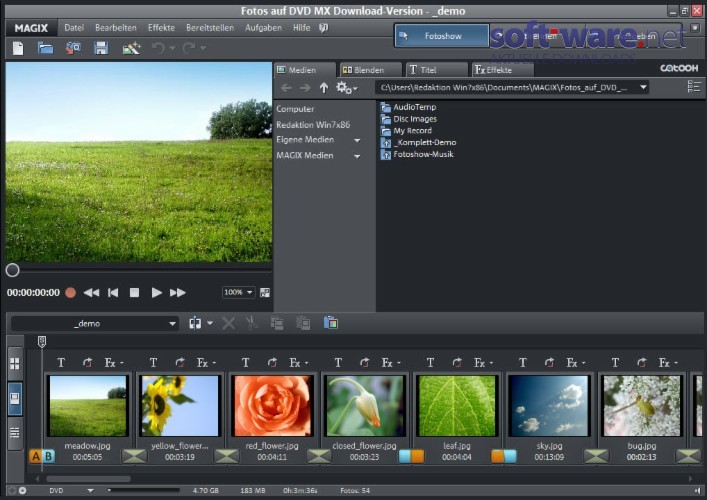Click the undo arrow

pyautogui.click(x=158, y=47)
